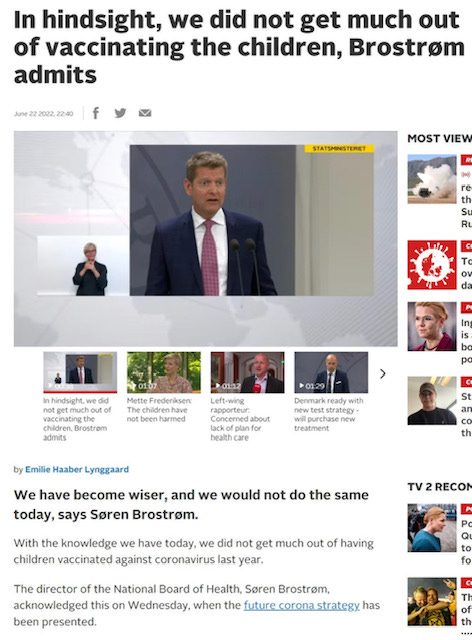This screenshot has height=640, width=472.
Task: Open the Left-wing rapporteur video thumbnail
Action: (247, 372)
